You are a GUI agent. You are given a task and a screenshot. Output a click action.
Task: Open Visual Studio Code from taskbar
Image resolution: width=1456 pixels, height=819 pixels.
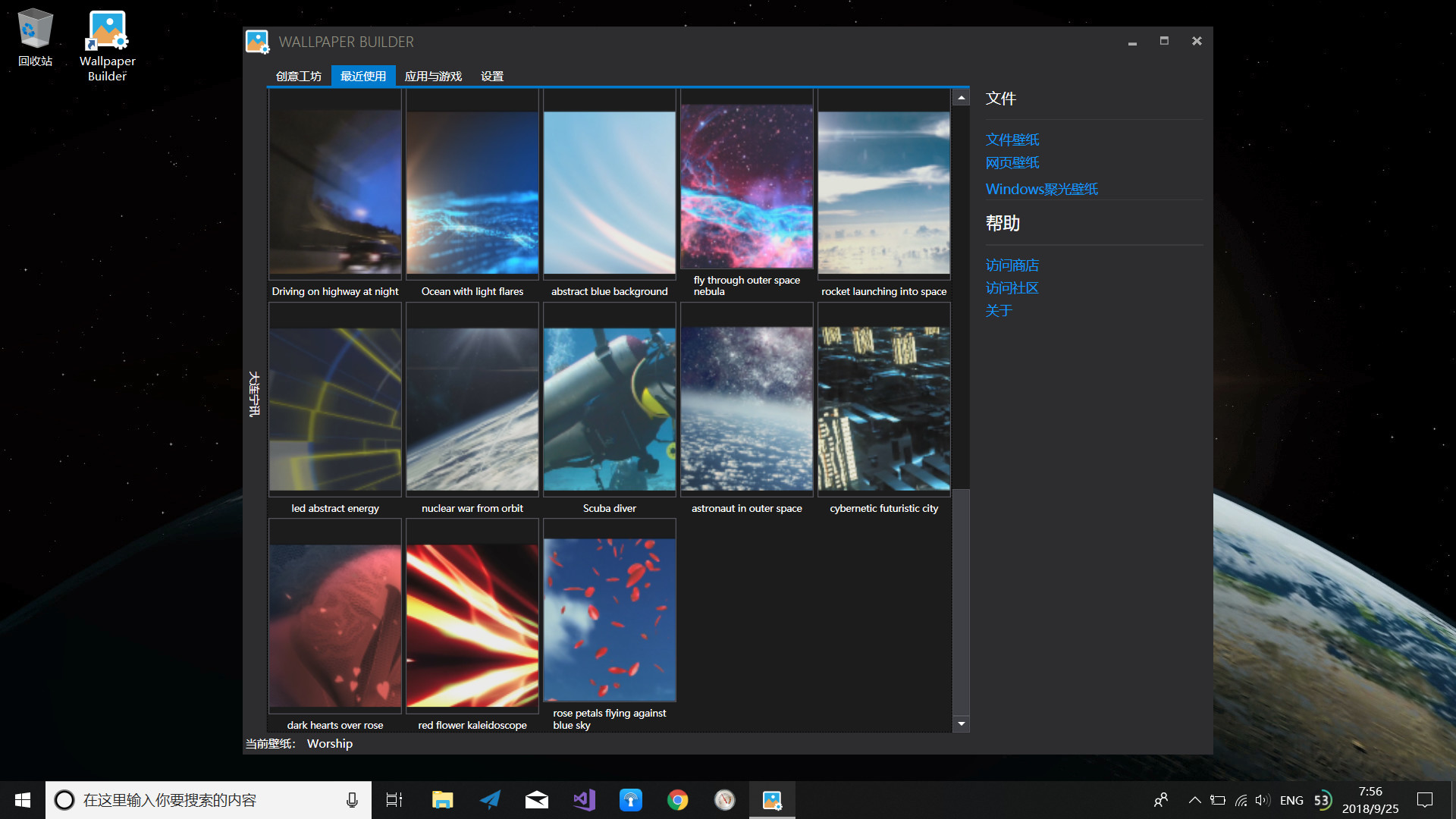coord(583,799)
